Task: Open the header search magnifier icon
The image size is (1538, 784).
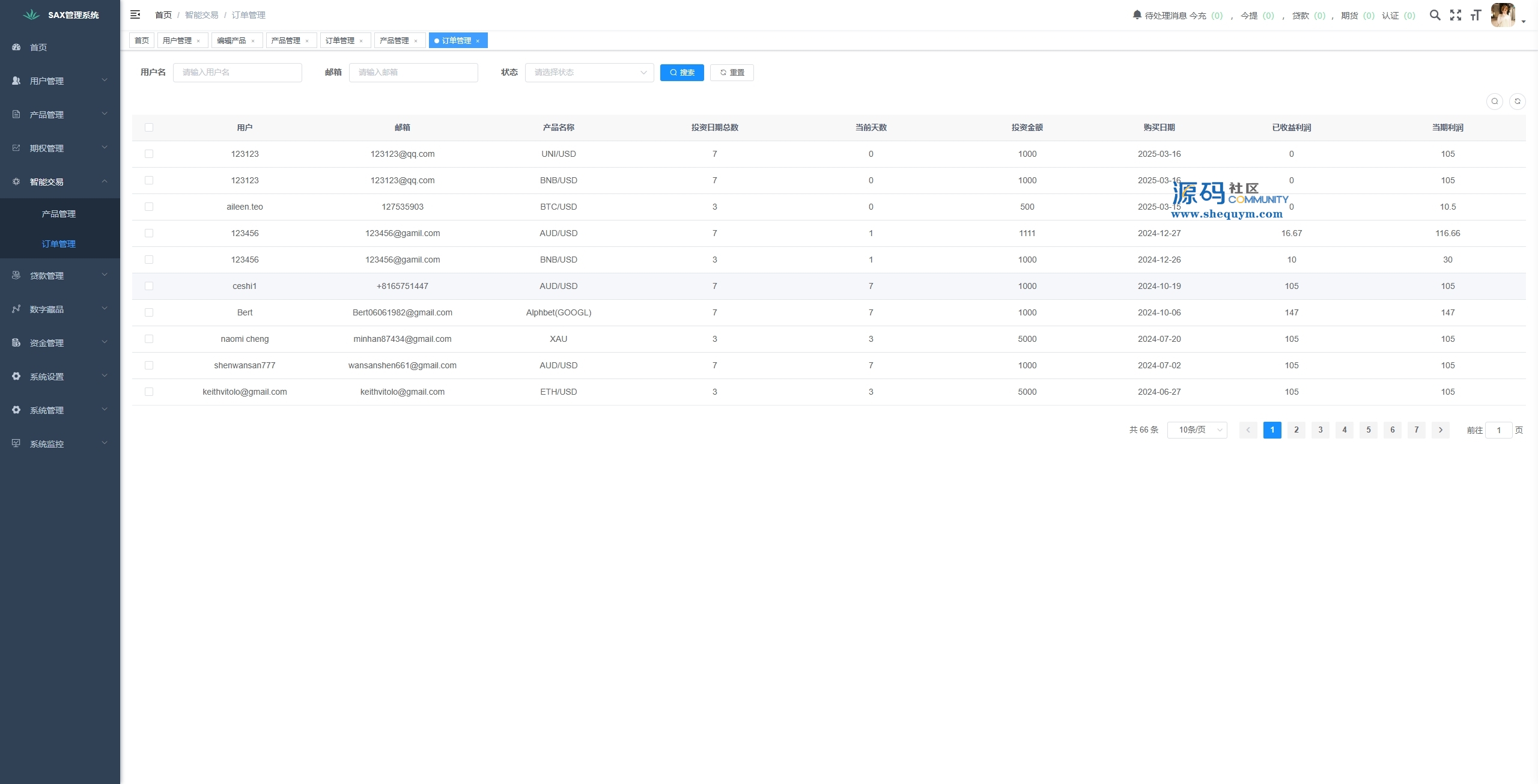Action: coord(1435,15)
